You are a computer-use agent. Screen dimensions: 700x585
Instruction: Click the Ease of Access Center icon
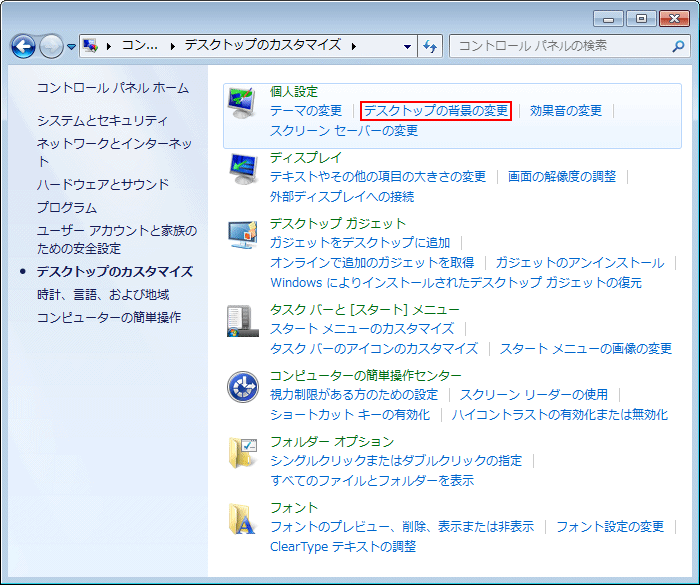243,387
